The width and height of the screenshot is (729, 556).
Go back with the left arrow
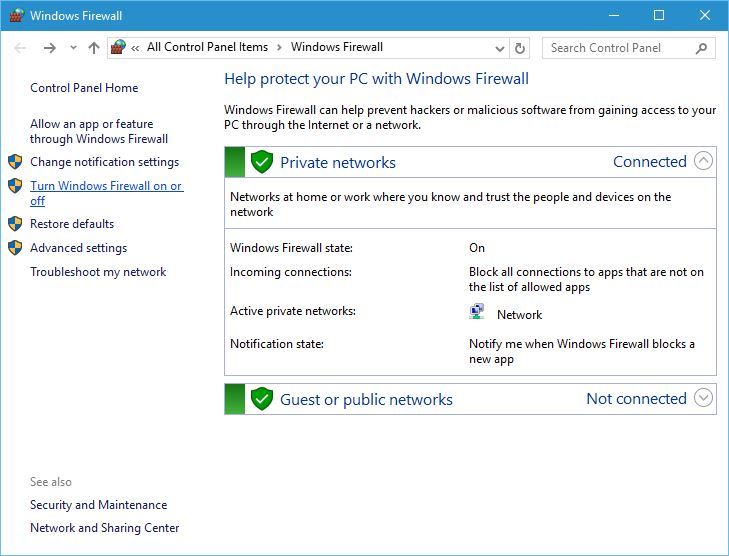click(x=20, y=47)
